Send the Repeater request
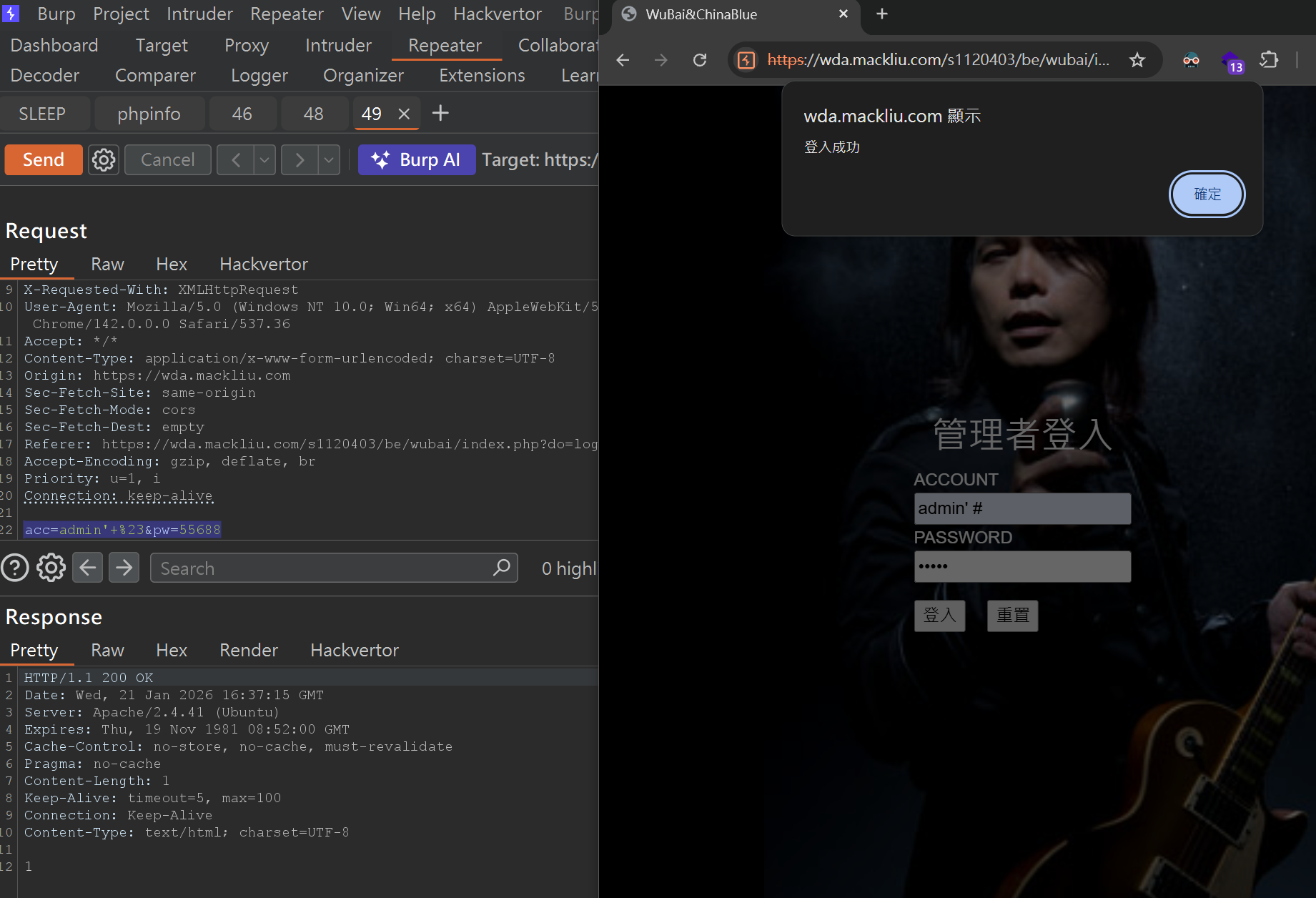Viewport: 1316px width, 898px height. pos(44,159)
